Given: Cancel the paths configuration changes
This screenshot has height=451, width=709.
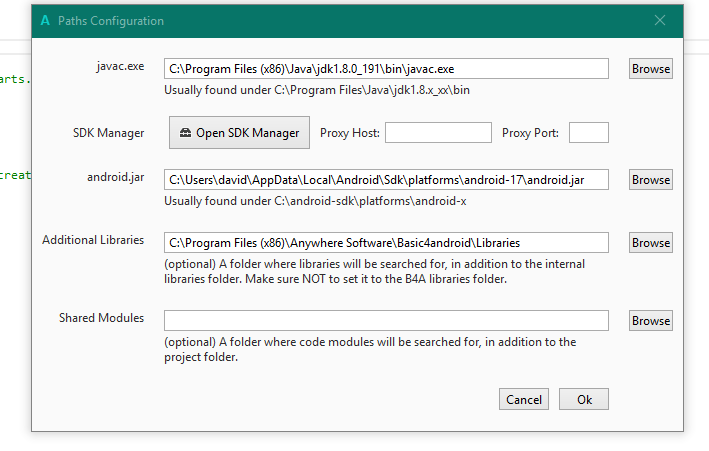Looking at the screenshot, I should tap(524, 400).
